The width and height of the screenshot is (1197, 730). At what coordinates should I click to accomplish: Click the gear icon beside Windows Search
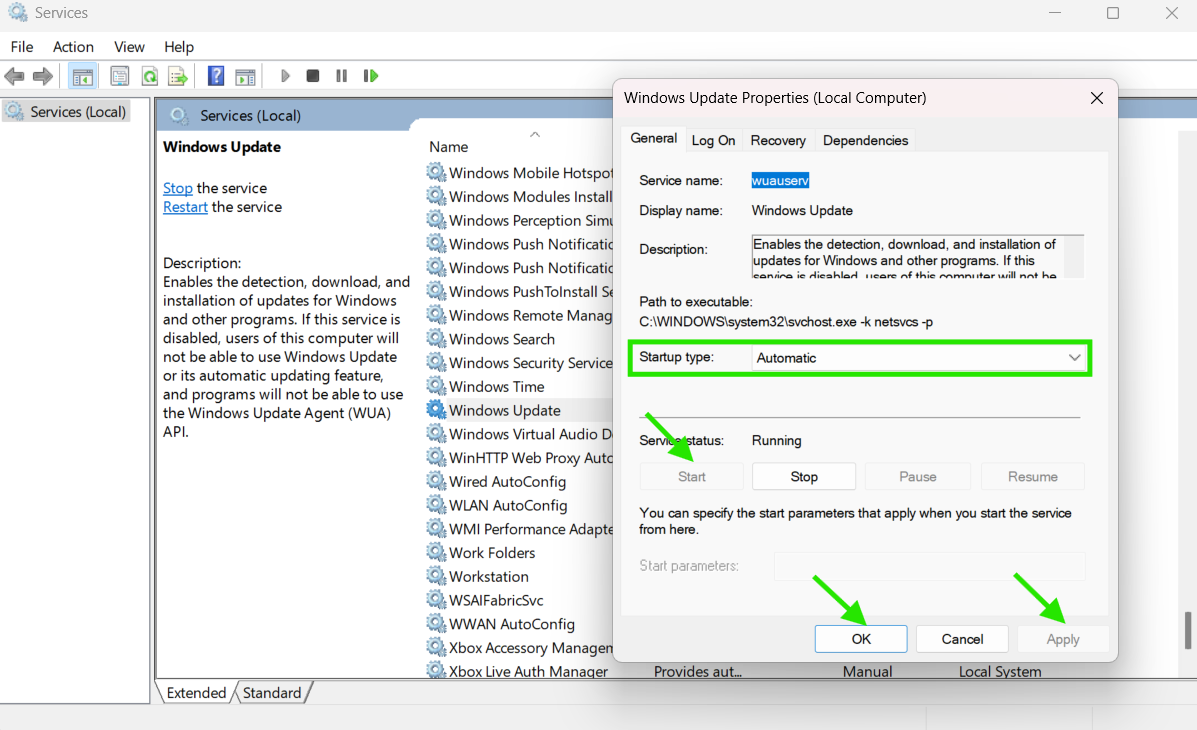436,338
